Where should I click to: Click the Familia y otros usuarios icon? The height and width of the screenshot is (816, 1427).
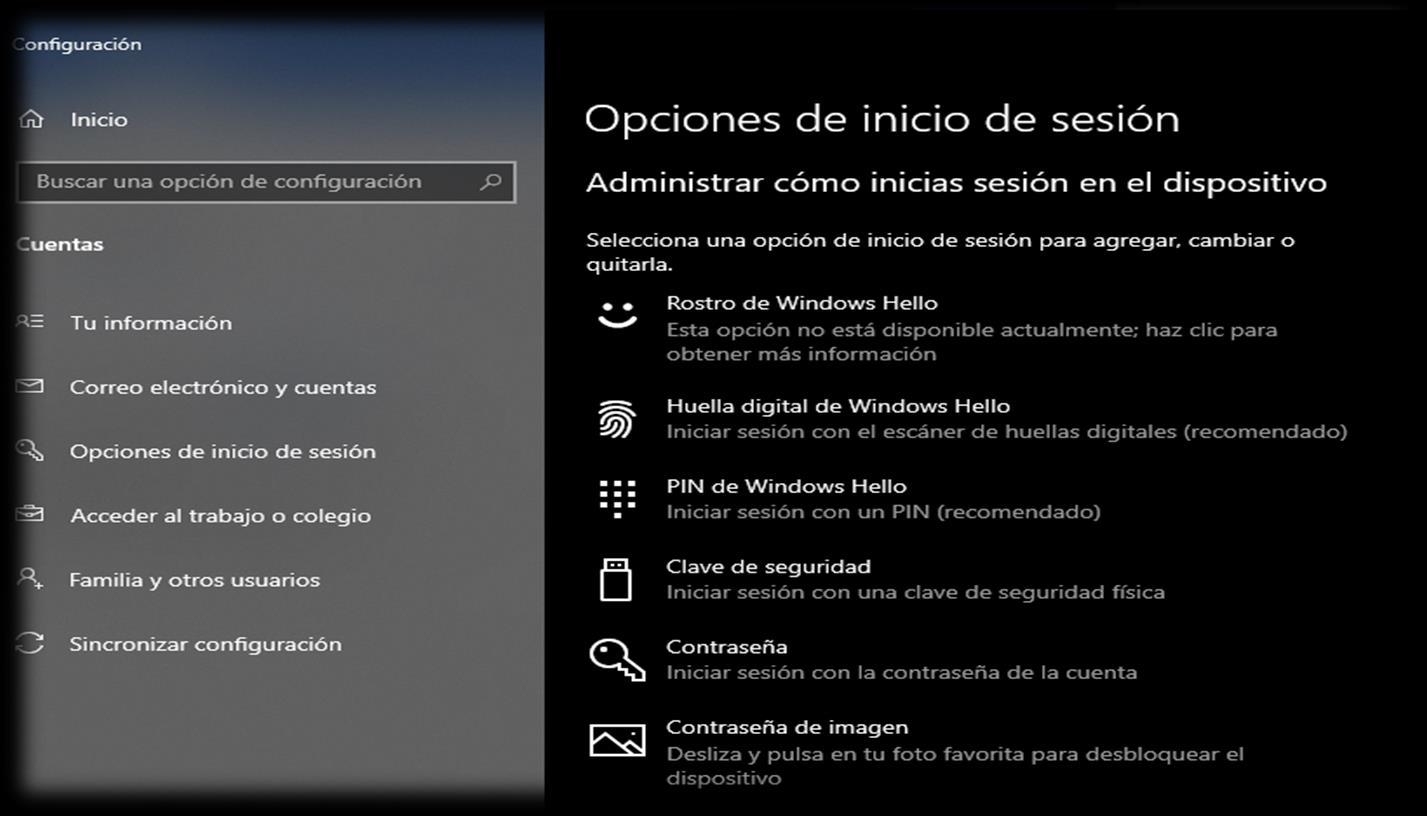30,578
